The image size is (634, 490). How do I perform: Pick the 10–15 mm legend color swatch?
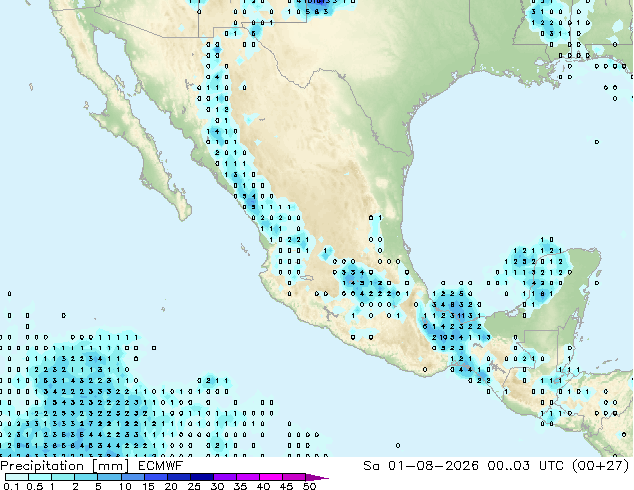point(132,477)
